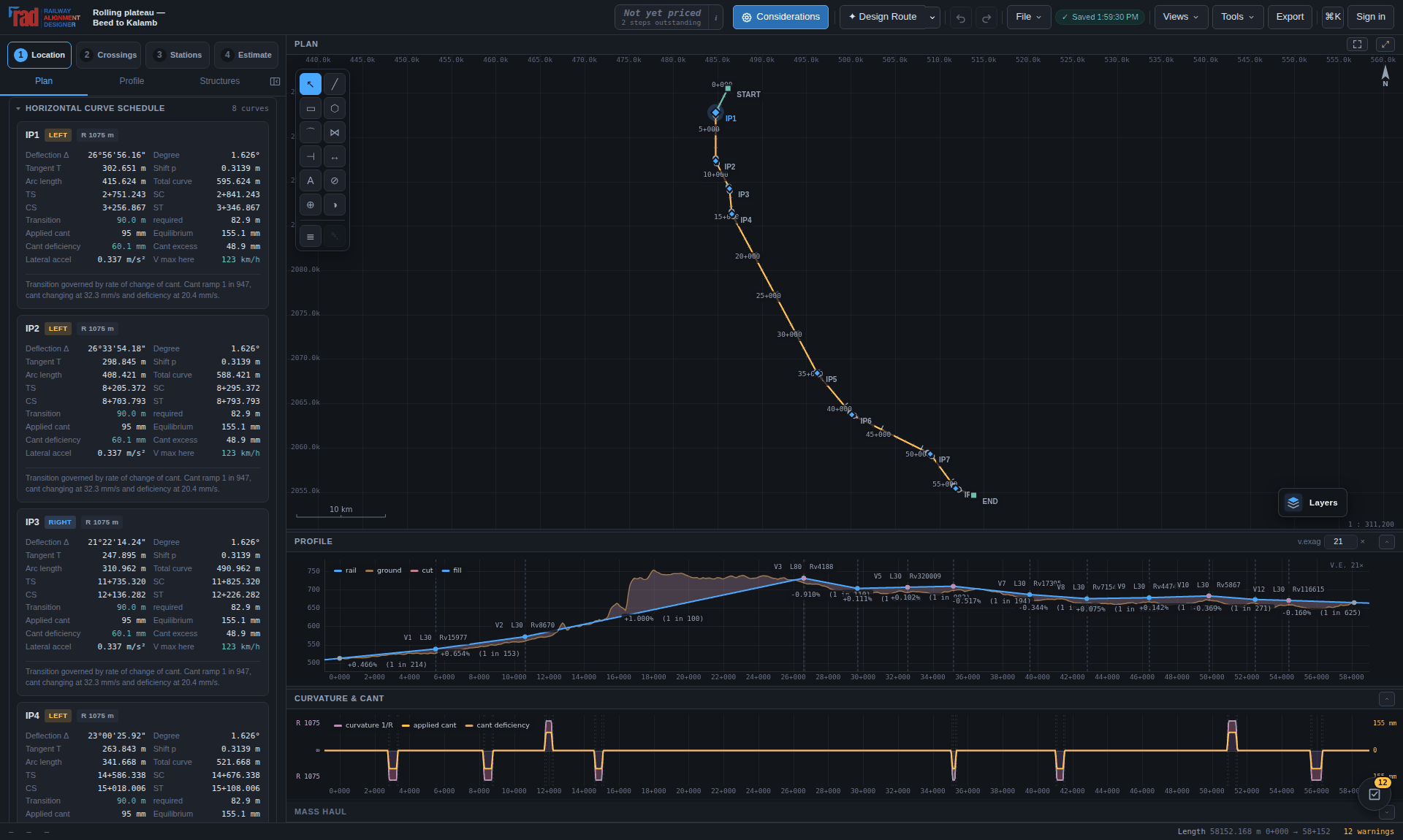
Task: Choose the rectangle tool in plan toolbar
Action: (311, 108)
